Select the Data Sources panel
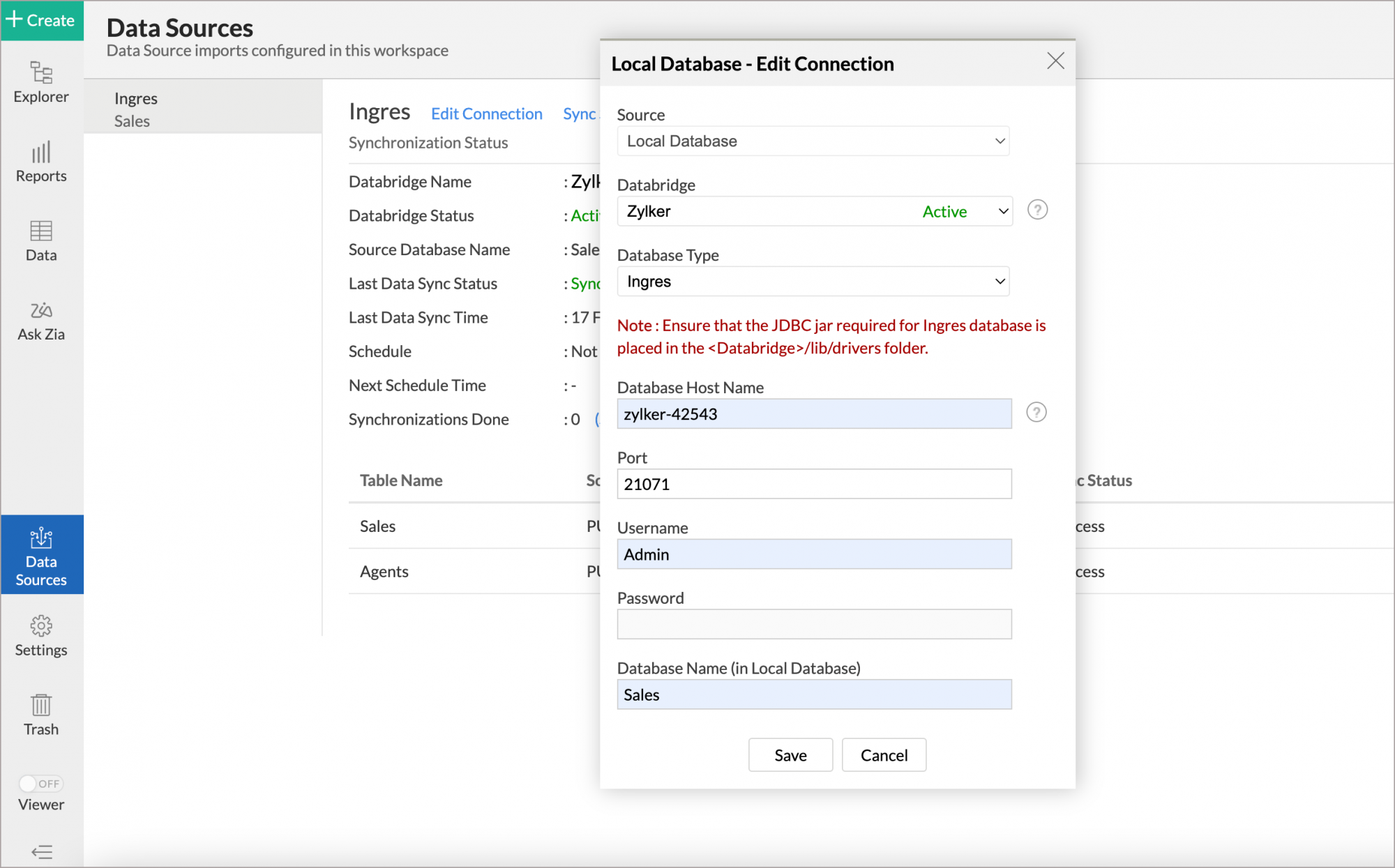The image size is (1395, 868). pos(40,555)
